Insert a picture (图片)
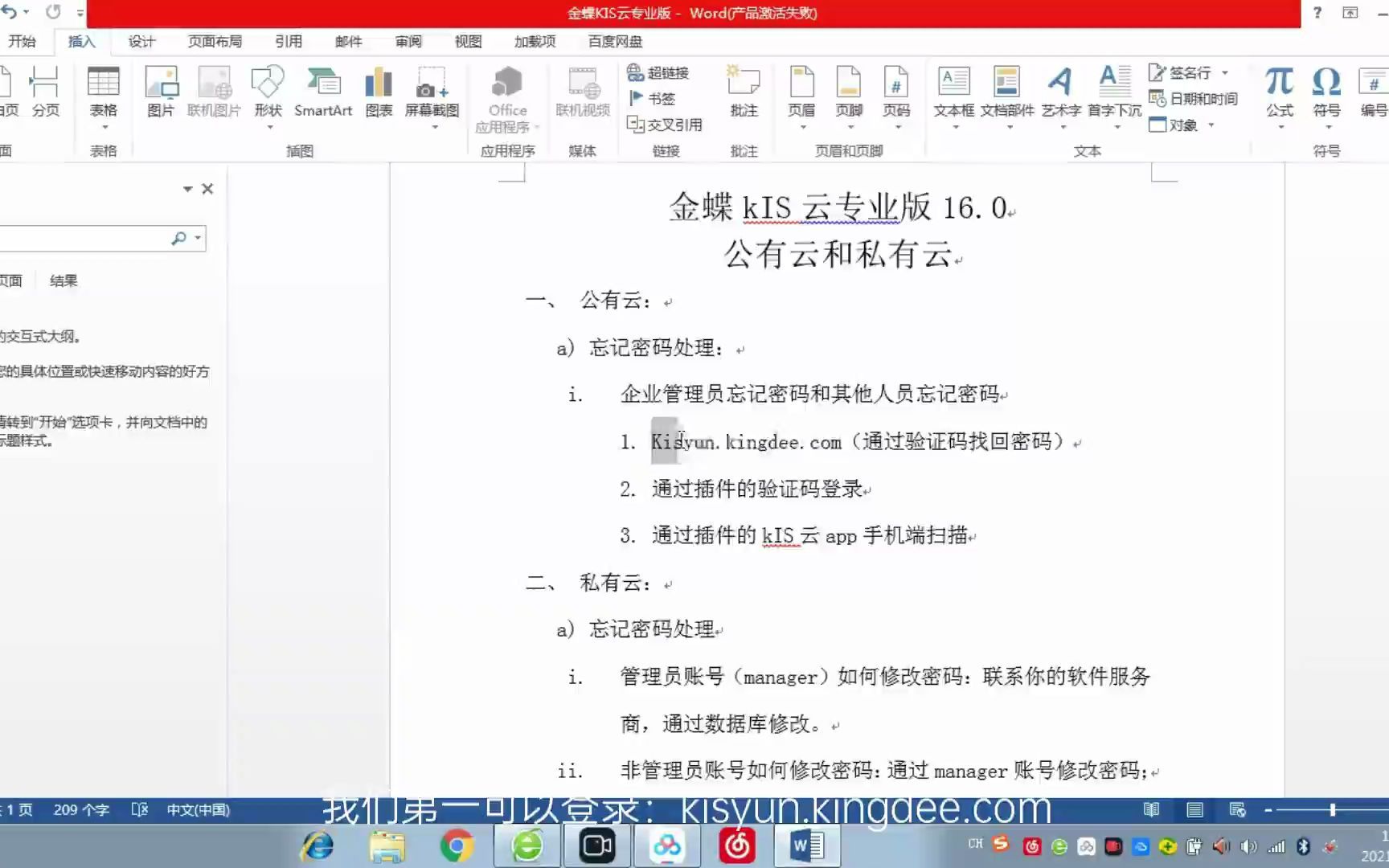Screen dimensions: 1389x868 pos(161,92)
